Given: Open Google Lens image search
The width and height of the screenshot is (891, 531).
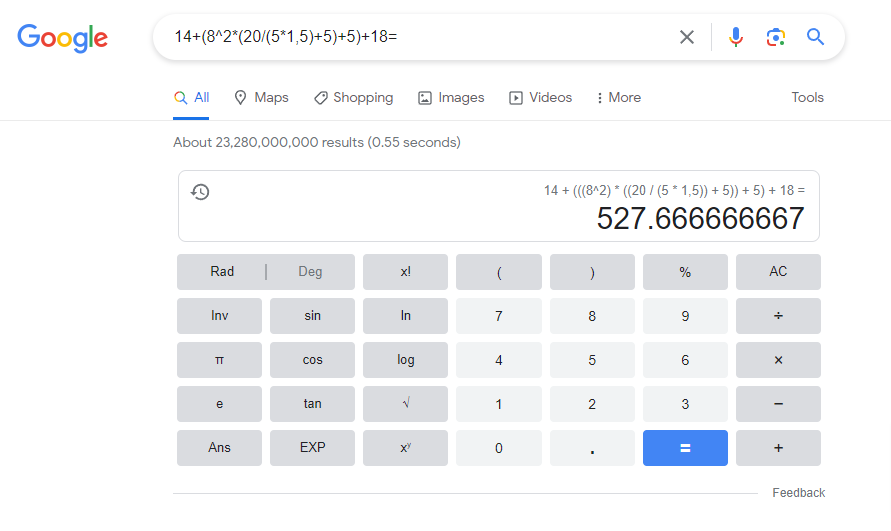Looking at the screenshot, I should point(775,37).
